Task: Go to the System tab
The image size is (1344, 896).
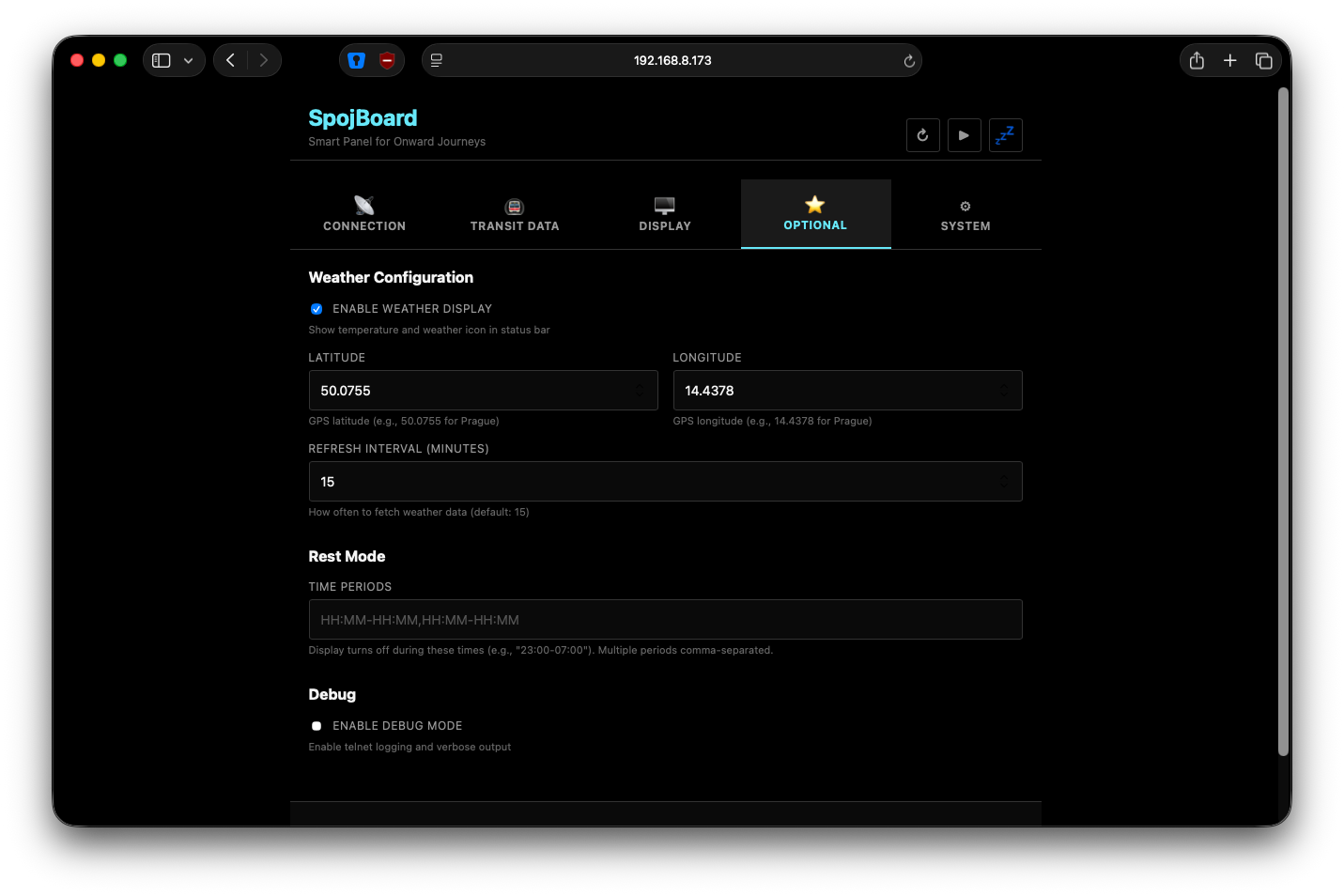Action: point(966,214)
